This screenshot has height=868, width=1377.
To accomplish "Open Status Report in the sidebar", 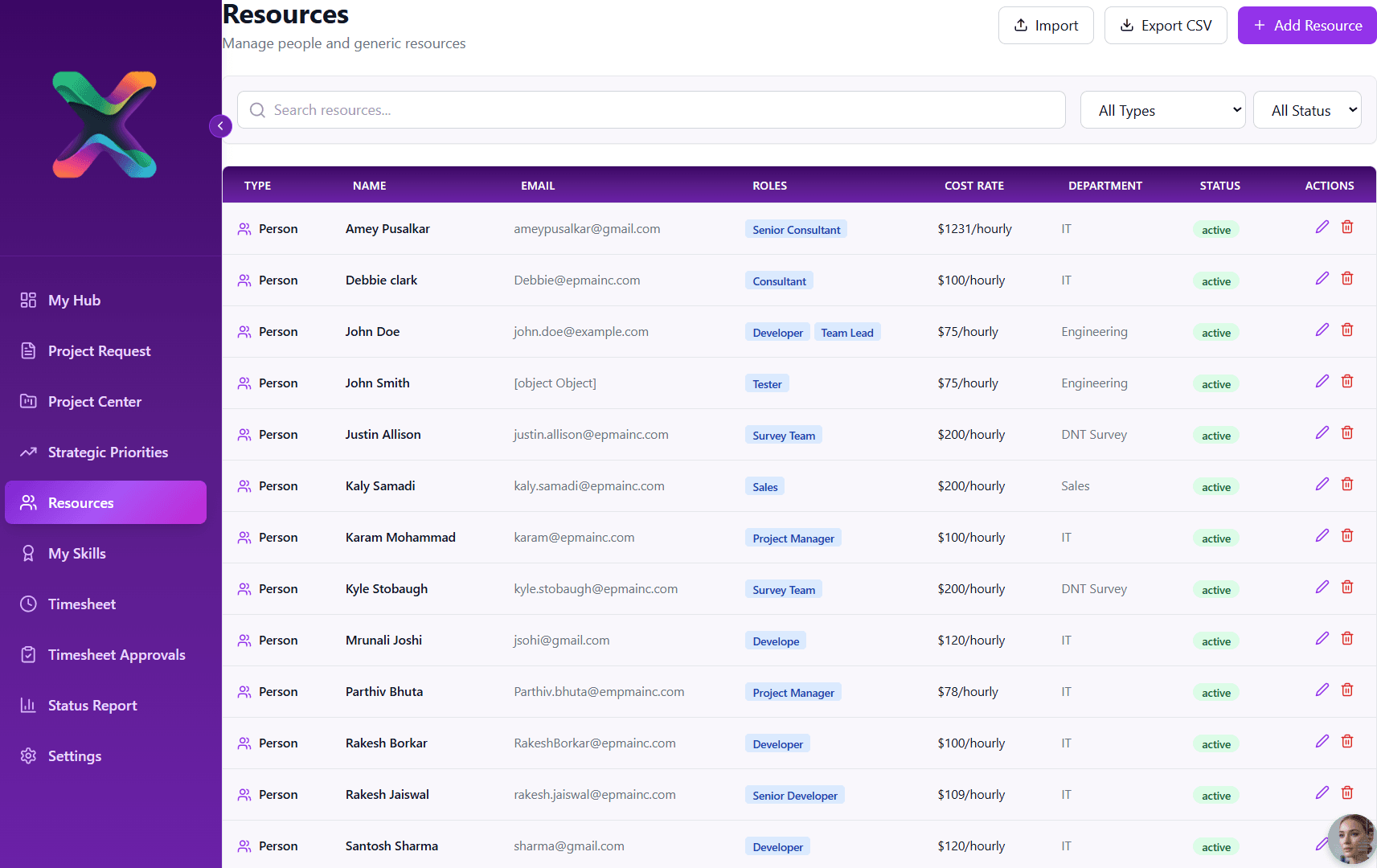I will pos(105,706).
